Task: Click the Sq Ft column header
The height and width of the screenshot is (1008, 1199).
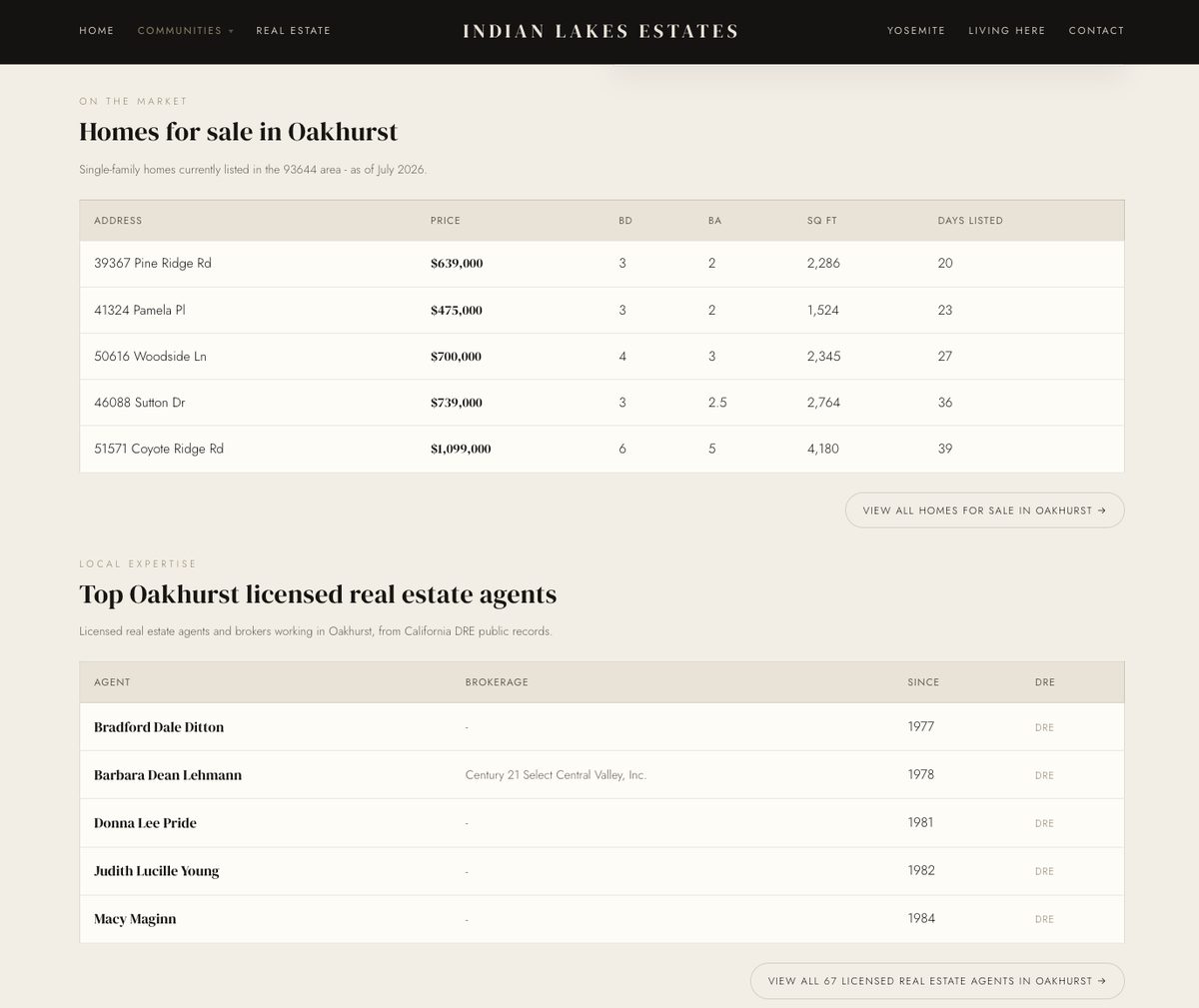Action: point(822,221)
